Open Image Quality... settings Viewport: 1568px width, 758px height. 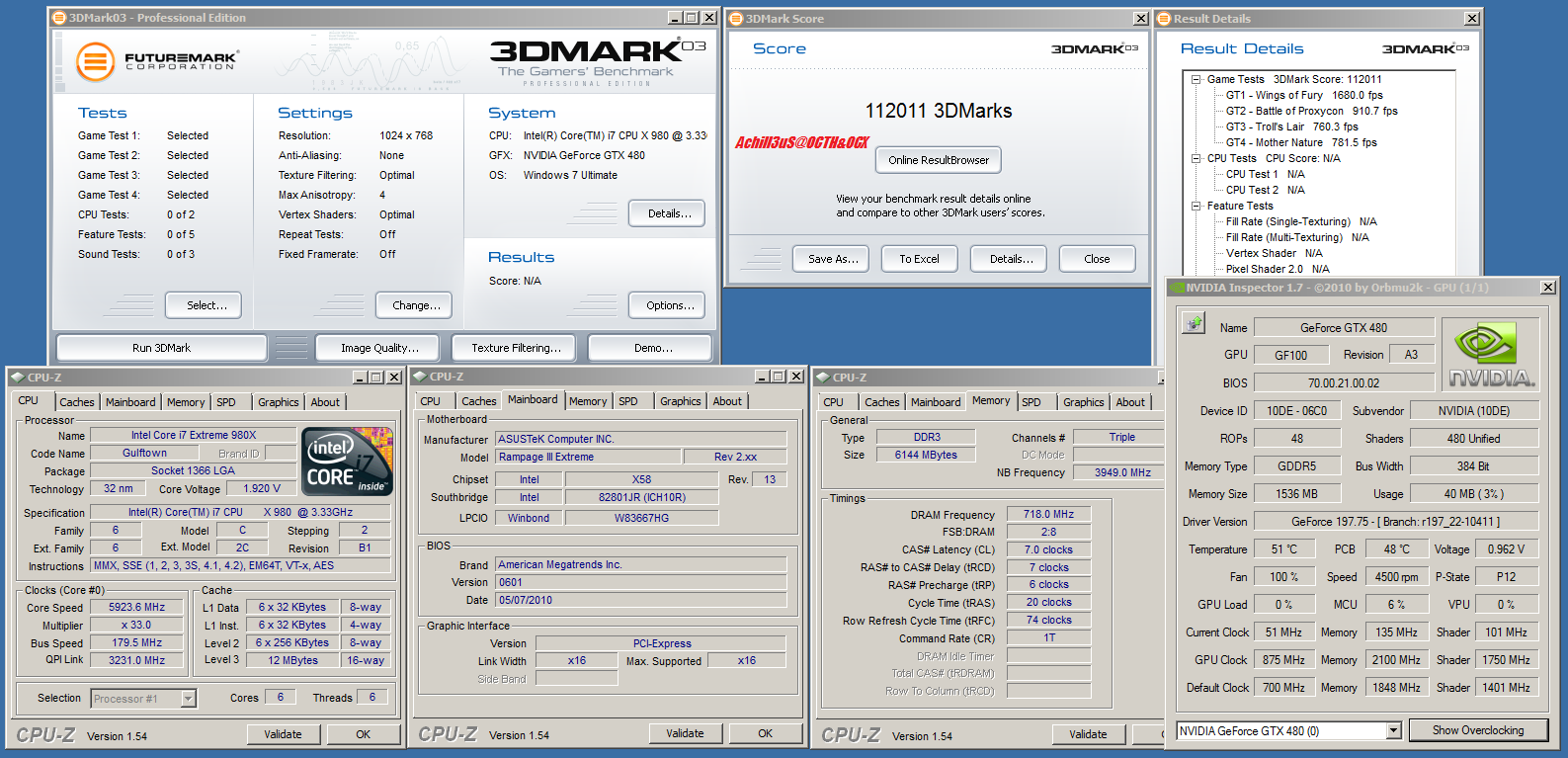click(379, 348)
